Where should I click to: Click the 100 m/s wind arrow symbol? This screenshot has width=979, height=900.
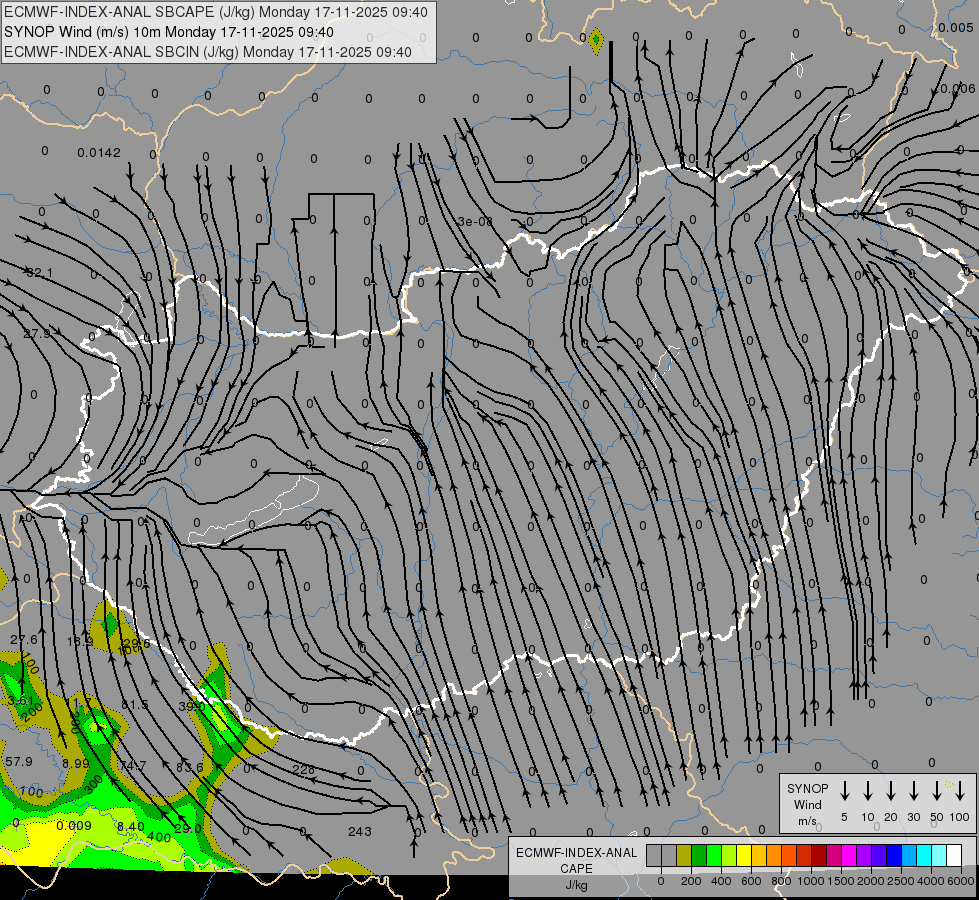(x=960, y=791)
